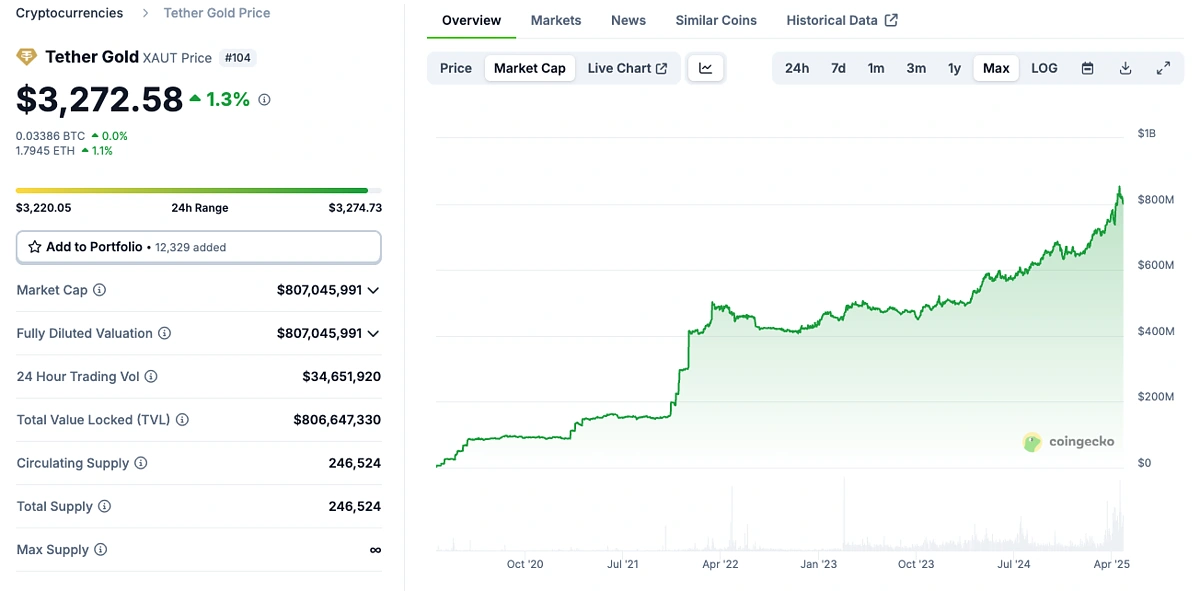The height and width of the screenshot is (591, 1200).
Task: Click the Market Cap info icon
Action: (99, 290)
